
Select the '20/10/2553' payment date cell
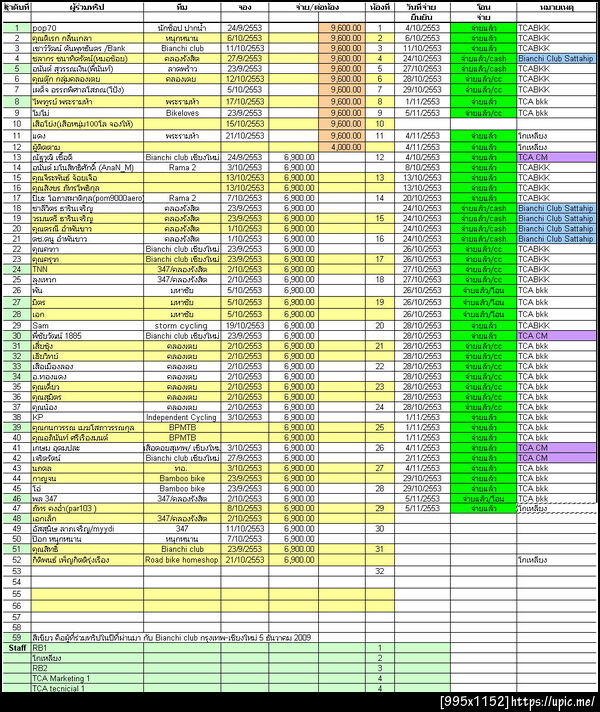click(422, 198)
